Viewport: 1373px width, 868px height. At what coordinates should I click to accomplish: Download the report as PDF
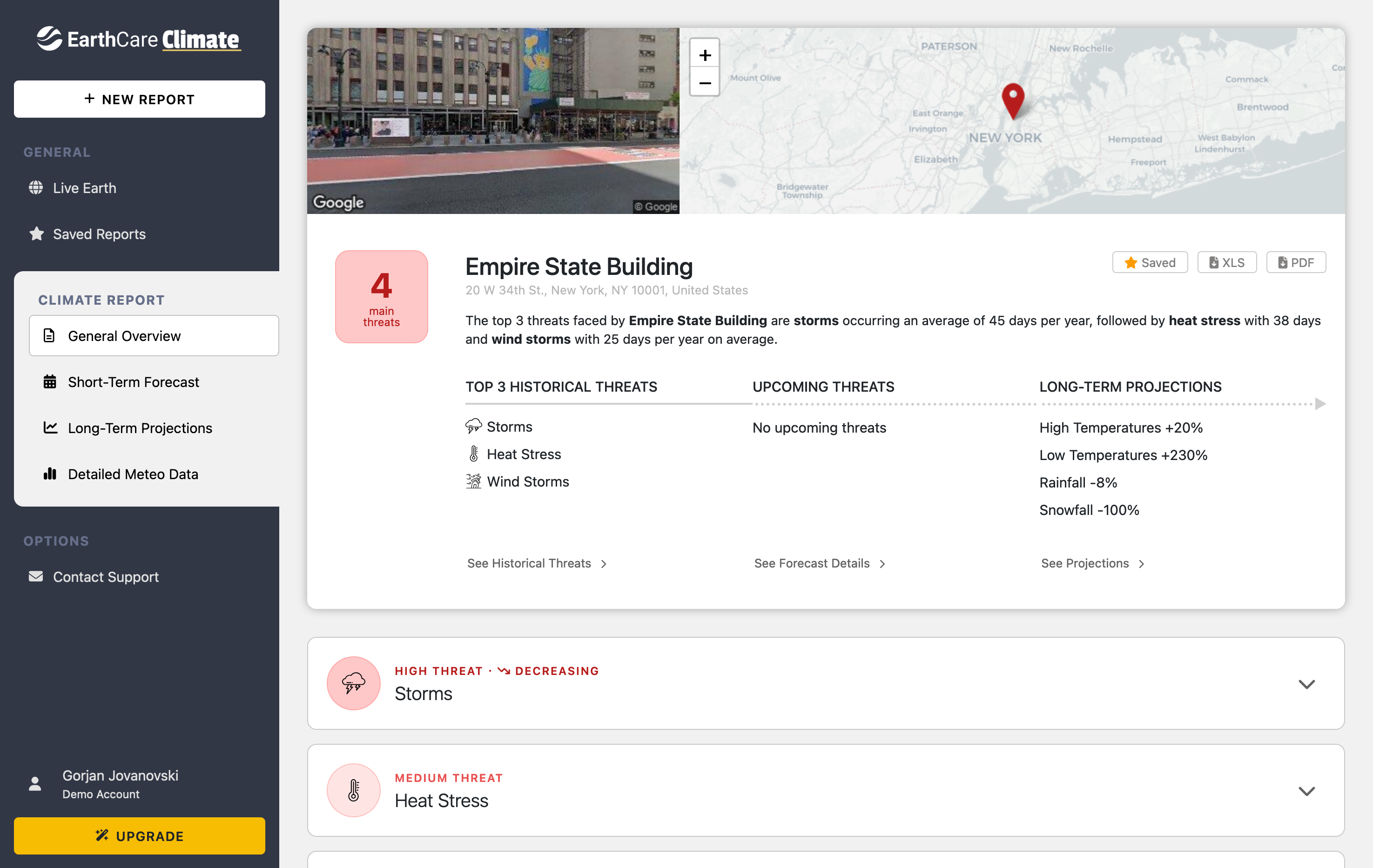coord(1296,262)
